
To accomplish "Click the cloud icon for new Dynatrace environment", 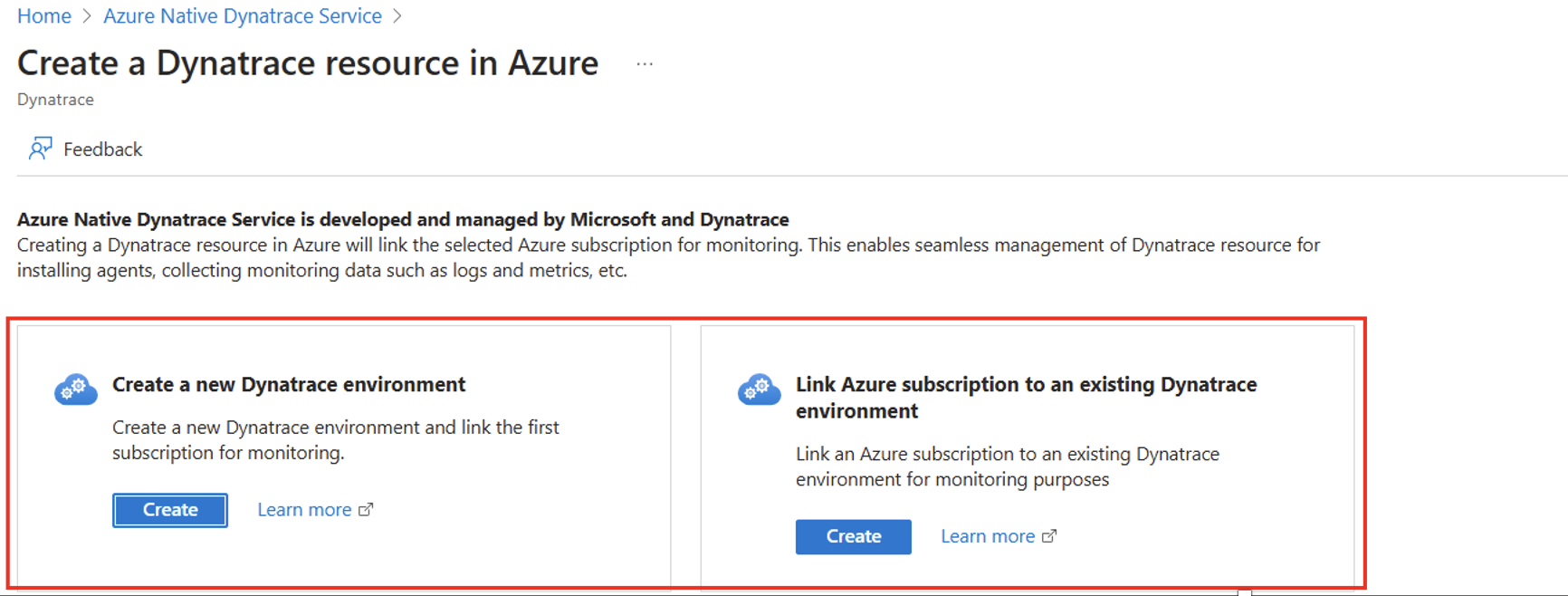I will (x=76, y=389).
